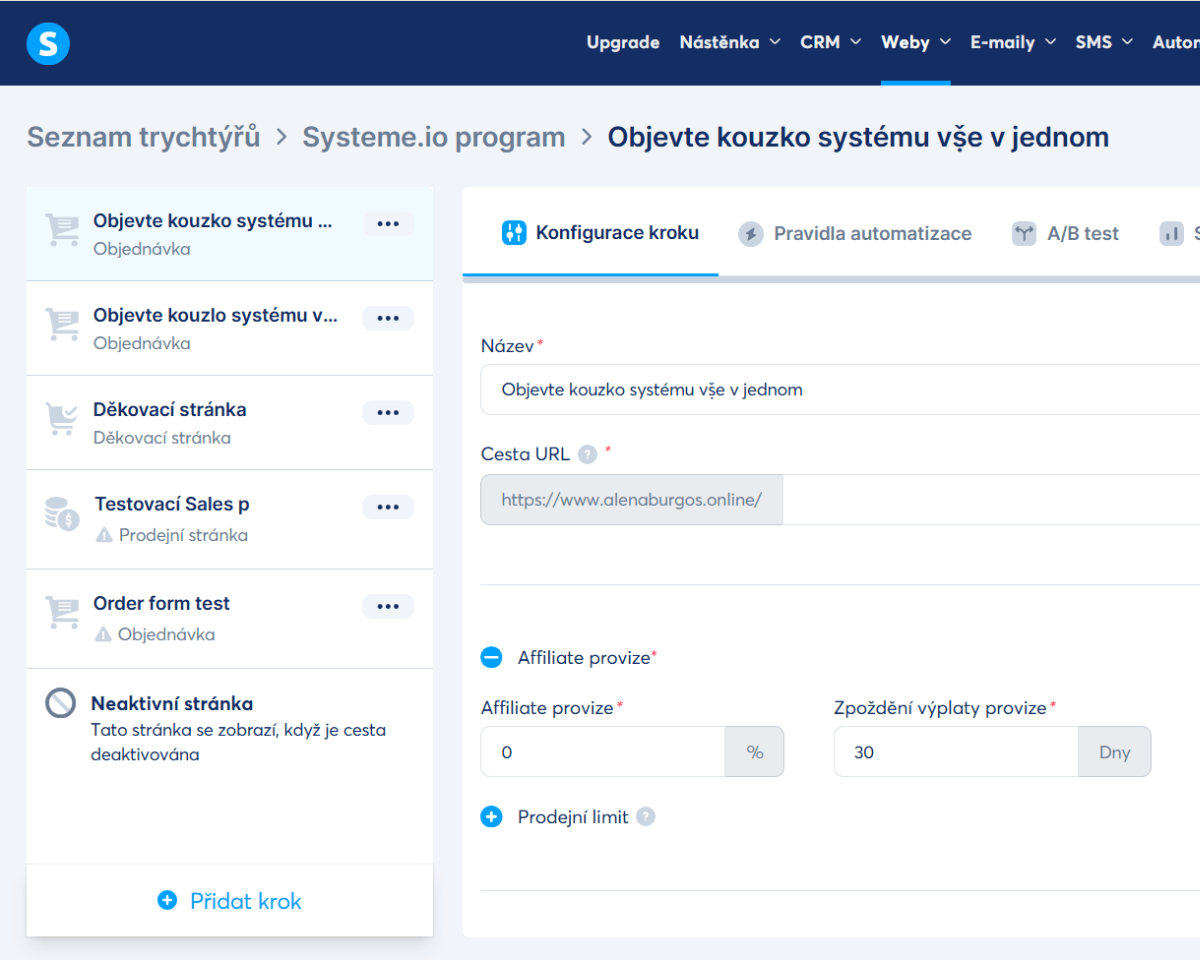Screen dimensions: 1200x960
Task: Click Přidat krok button
Action: (x=230, y=901)
